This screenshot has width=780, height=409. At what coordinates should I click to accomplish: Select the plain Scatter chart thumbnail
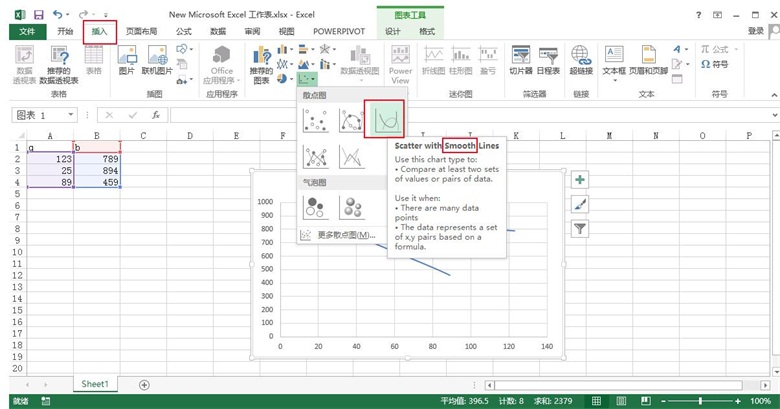tap(315, 120)
